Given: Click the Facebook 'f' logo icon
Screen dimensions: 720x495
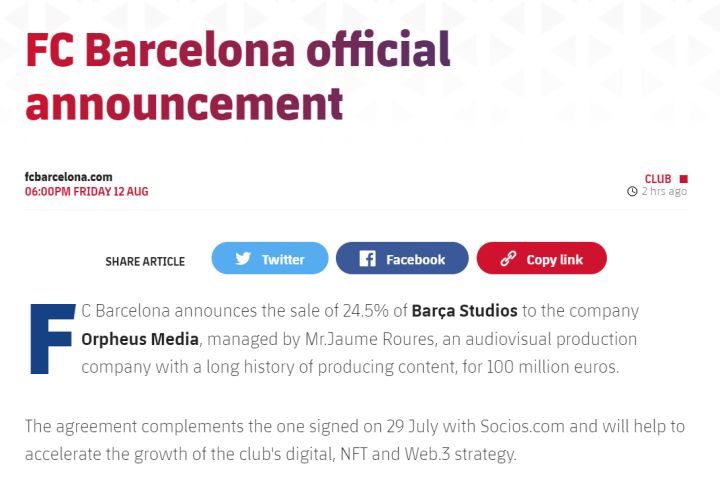Looking at the screenshot, I should click(367, 258).
